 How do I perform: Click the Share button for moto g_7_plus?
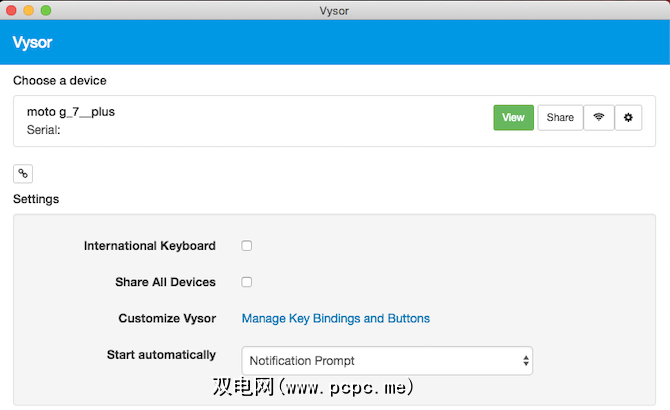pyautogui.click(x=560, y=118)
